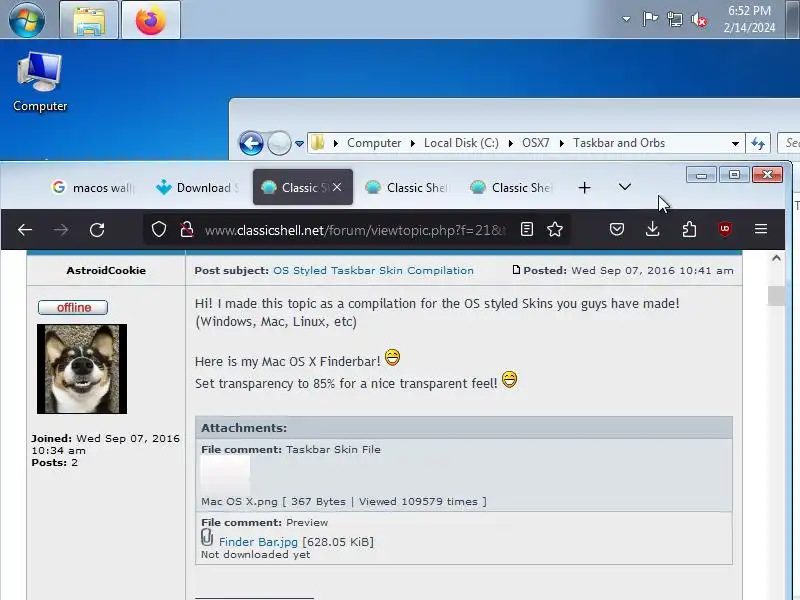Switch to the last Classic Shell tab
This screenshot has height=600, width=800.
pyautogui.click(x=512, y=188)
